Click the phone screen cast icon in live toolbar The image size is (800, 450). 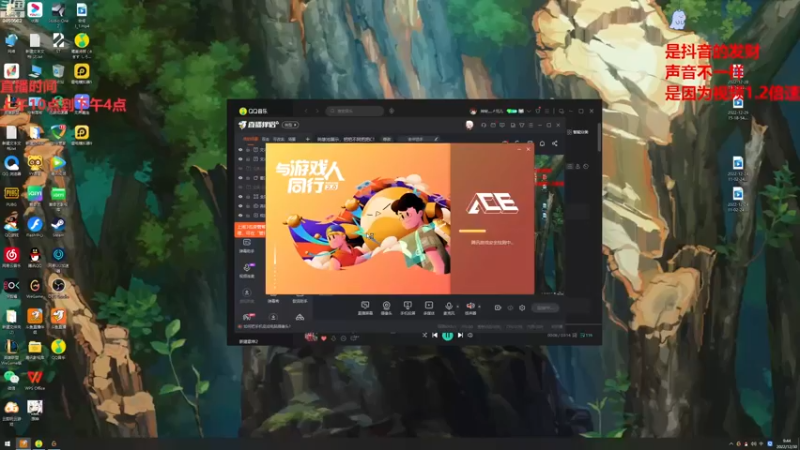[x=407, y=305]
